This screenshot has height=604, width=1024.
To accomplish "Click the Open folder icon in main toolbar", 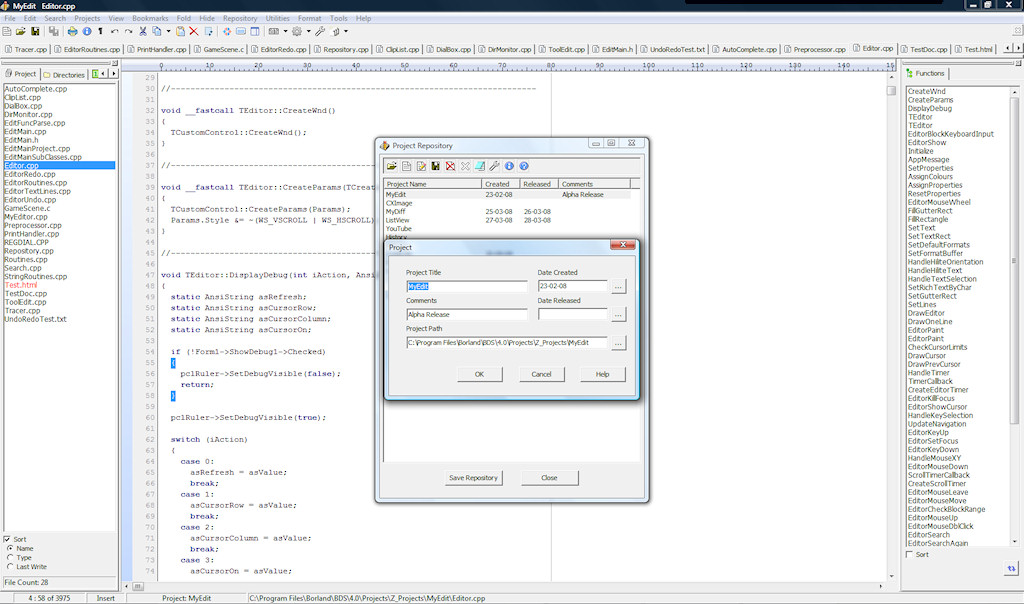I will pos(21,31).
